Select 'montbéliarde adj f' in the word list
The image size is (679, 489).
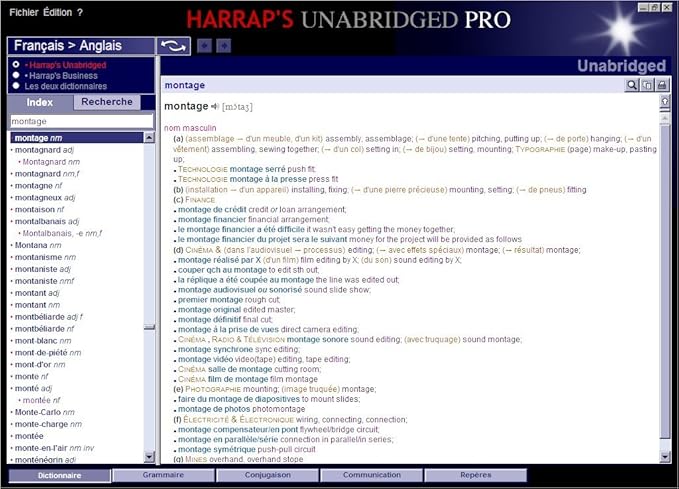click(x=48, y=317)
